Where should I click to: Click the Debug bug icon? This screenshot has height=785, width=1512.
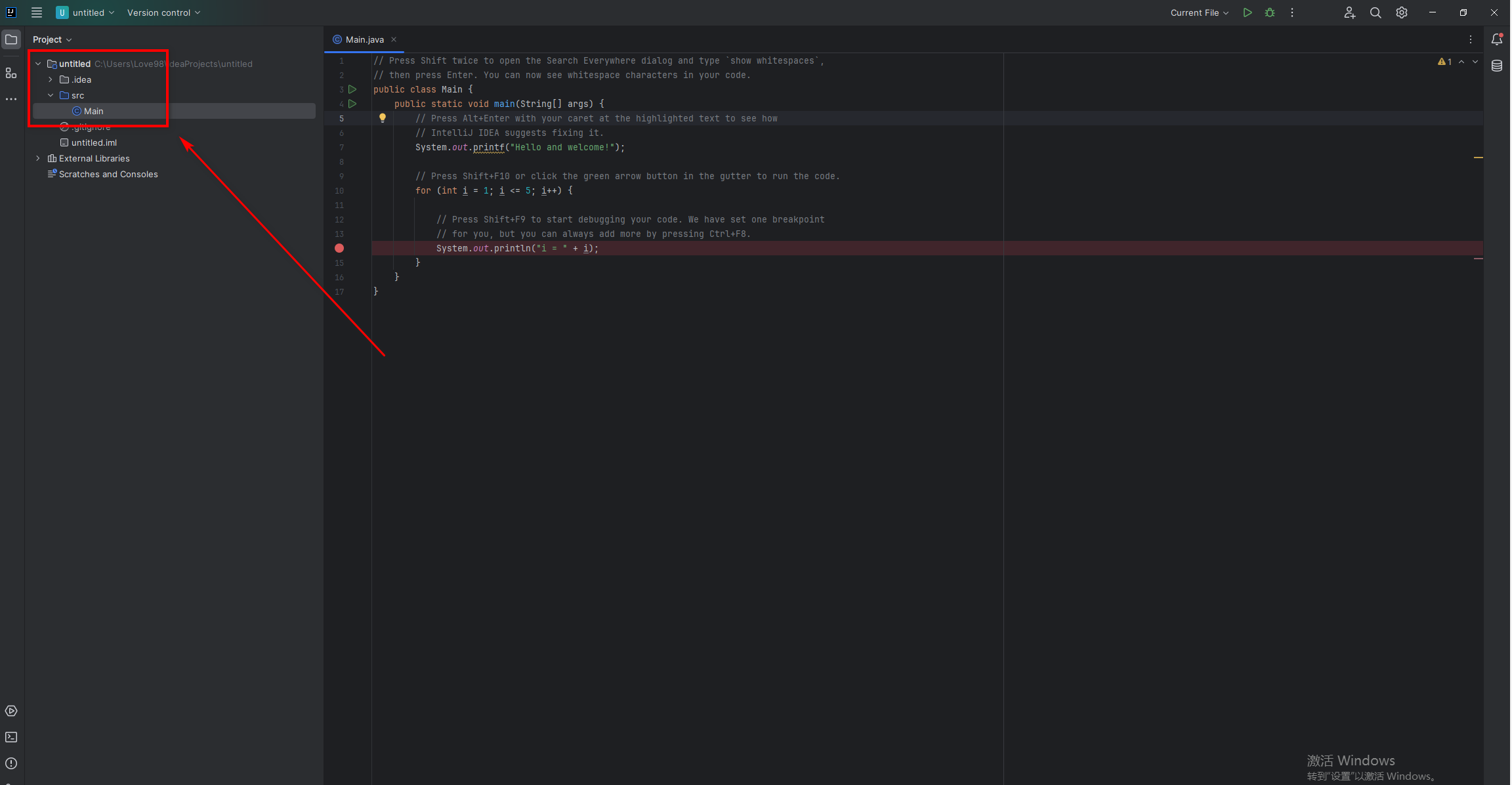(1270, 12)
